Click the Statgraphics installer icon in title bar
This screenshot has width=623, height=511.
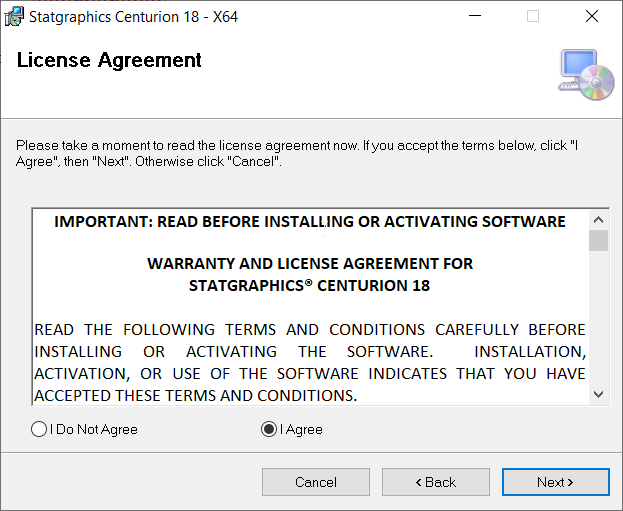14,17
